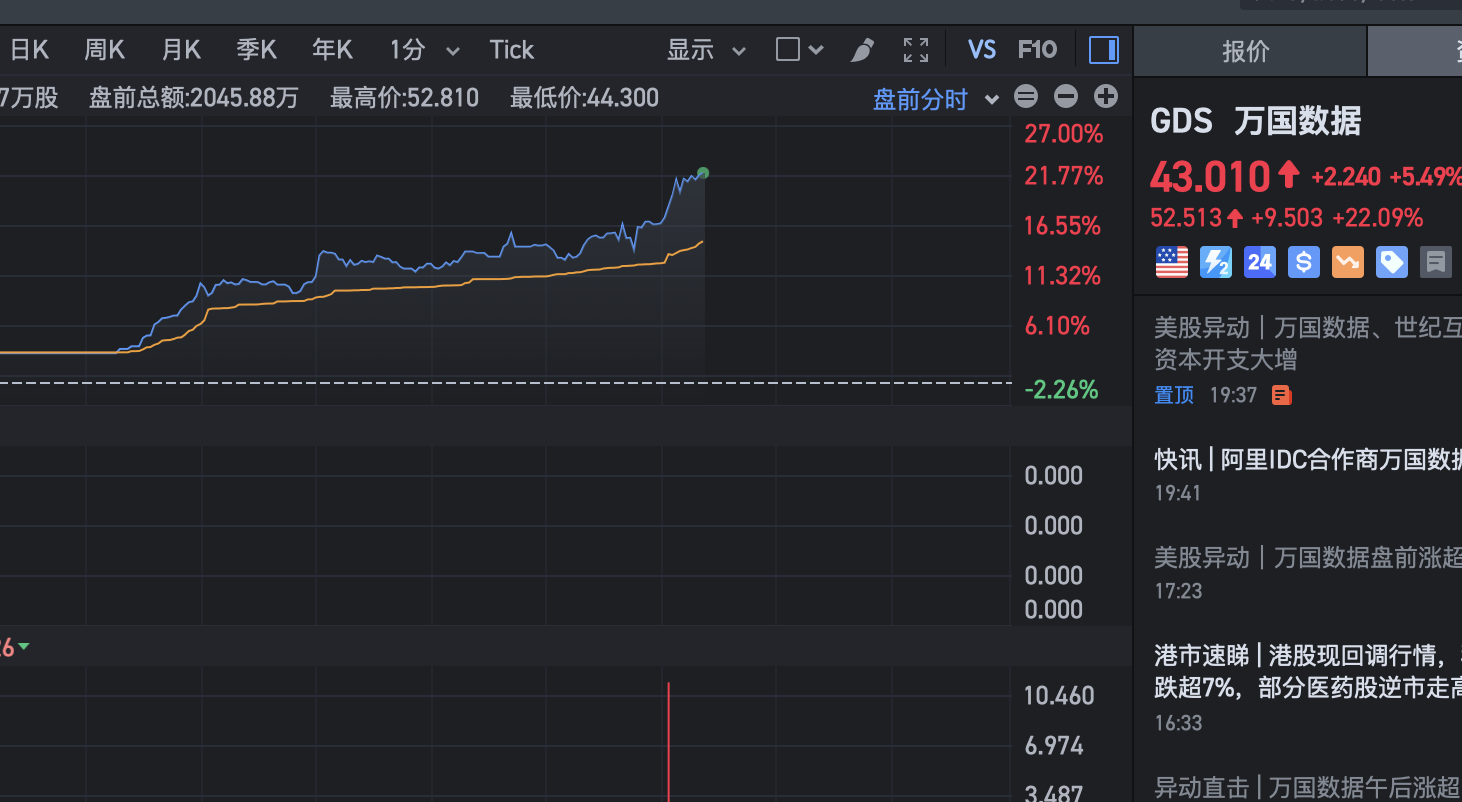Image resolution: width=1462 pixels, height=802 pixels.
Task: Zoom out chart with minus-circle icon
Action: pyautogui.click(x=1066, y=97)
